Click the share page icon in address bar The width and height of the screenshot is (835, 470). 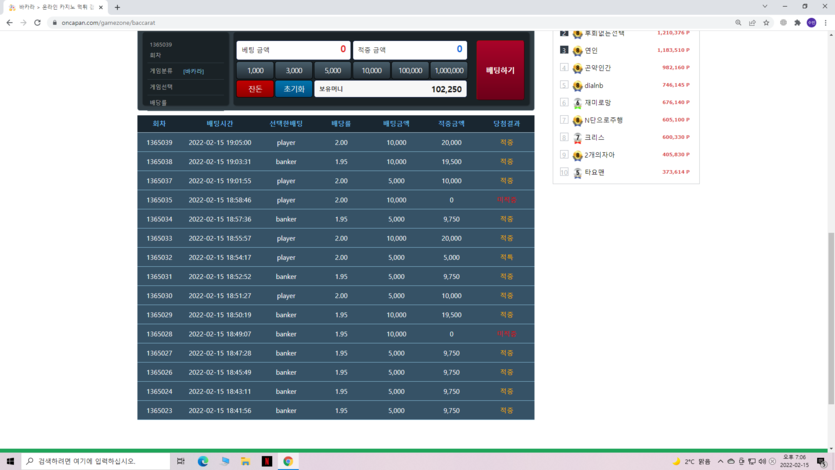pyautogui.click(x=752, y=23)
